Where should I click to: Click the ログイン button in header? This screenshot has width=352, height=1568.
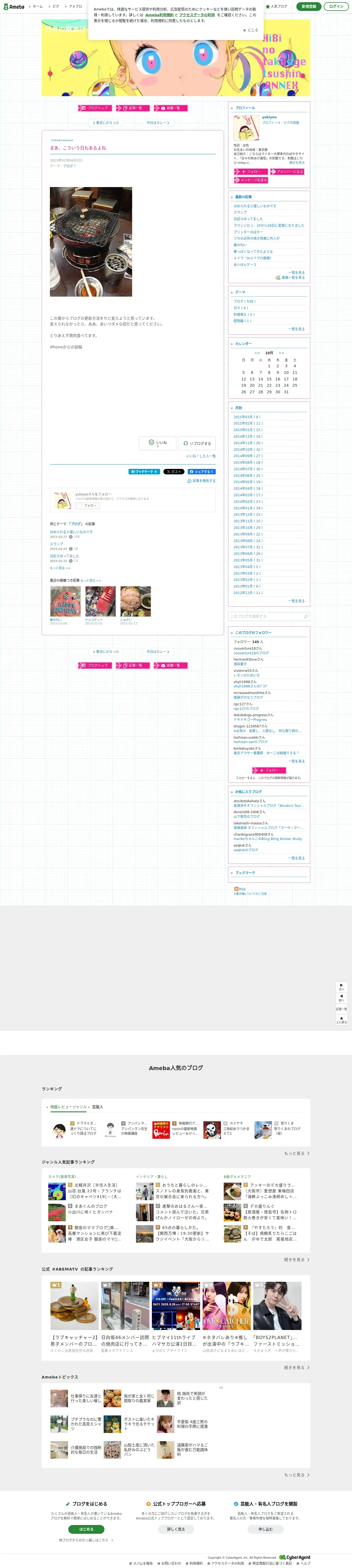click(336, 6)
